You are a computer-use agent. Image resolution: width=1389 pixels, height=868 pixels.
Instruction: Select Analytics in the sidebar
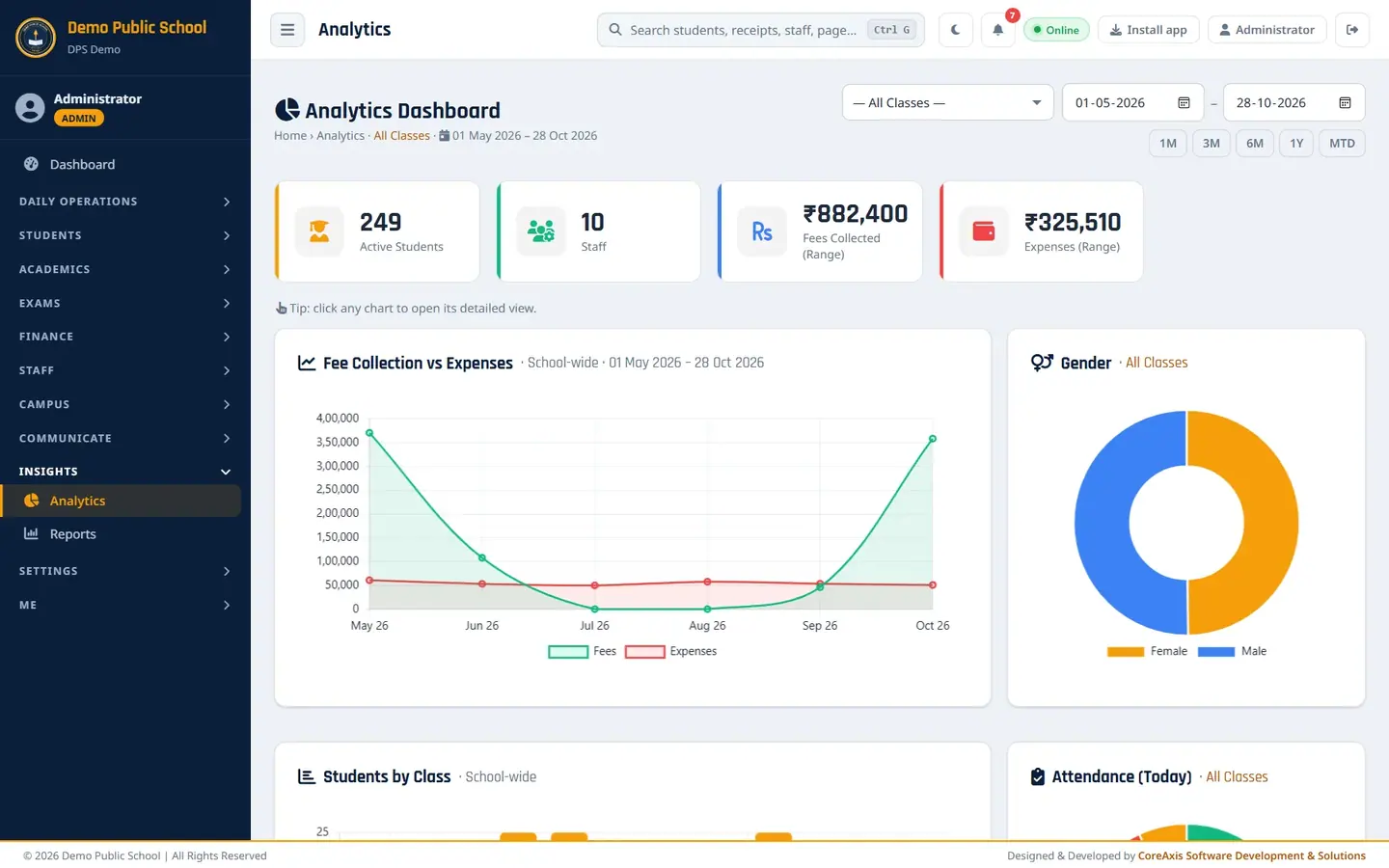pyautogui.click(x=122, y=501)
